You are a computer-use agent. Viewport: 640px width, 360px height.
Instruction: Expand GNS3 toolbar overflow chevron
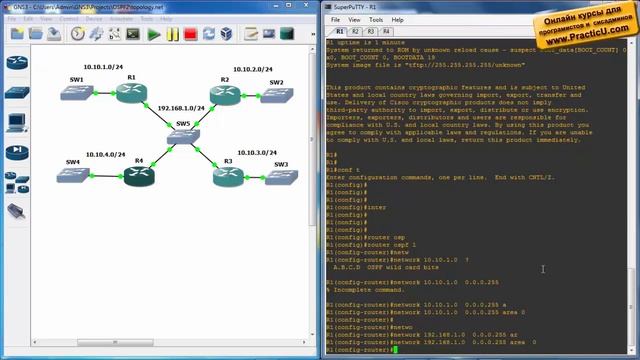(x=313, y=34)
